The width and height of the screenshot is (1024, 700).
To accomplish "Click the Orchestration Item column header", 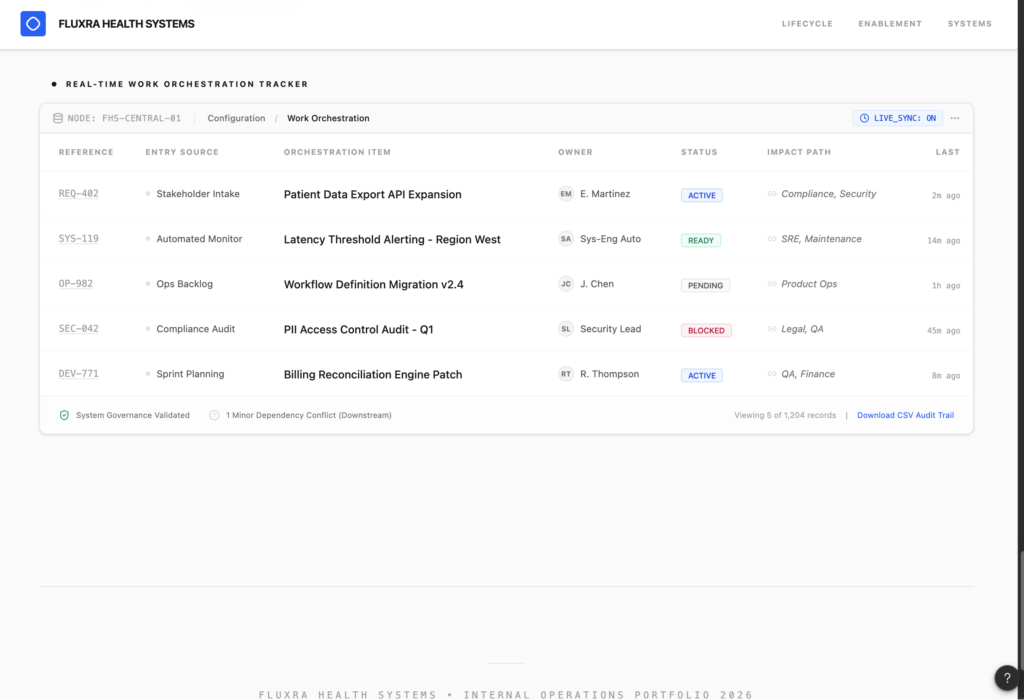I will (x=337, y=152).
